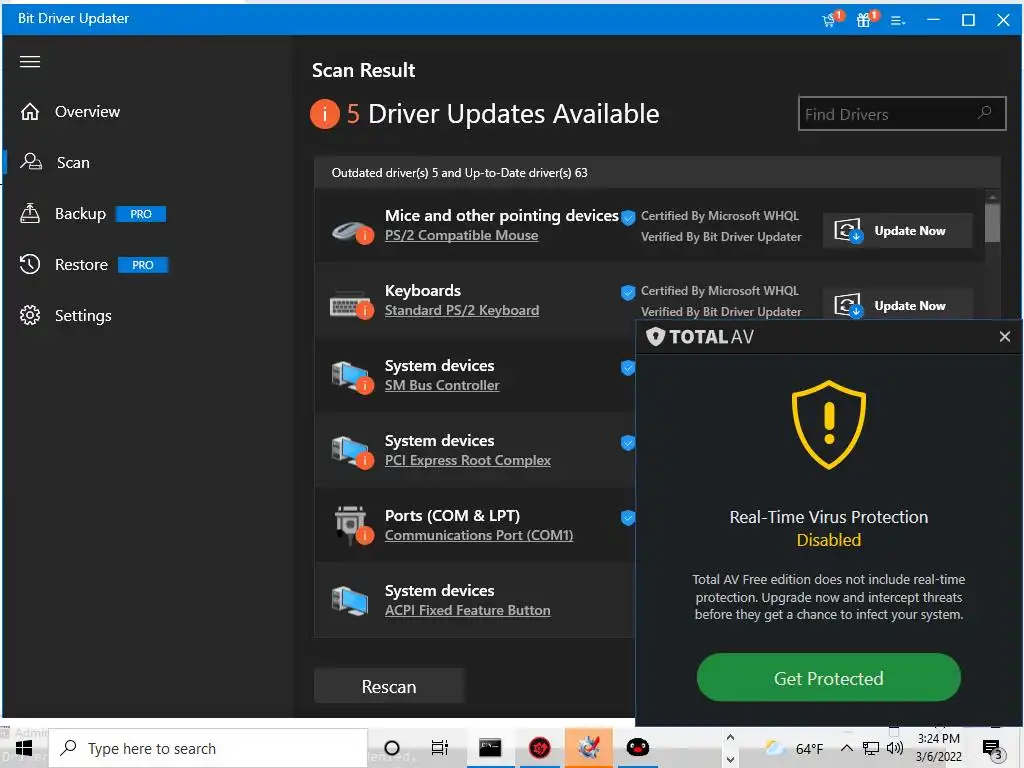Viewport: 1024px width, 768px height.
Task: Open the title bar menu lines icon
Action: point(898,20)
